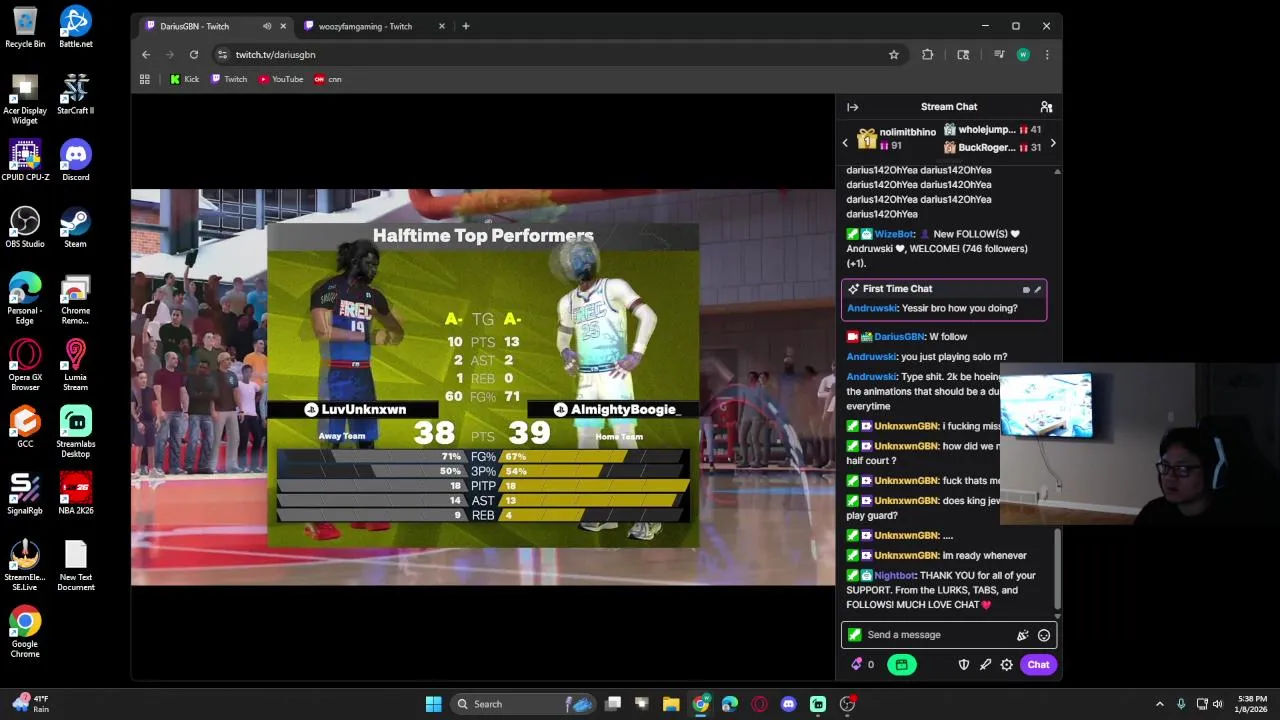Open the media controls icon in Chrome
The height and width of the screenshot is (720, 1280).
[x=998, y=55]
